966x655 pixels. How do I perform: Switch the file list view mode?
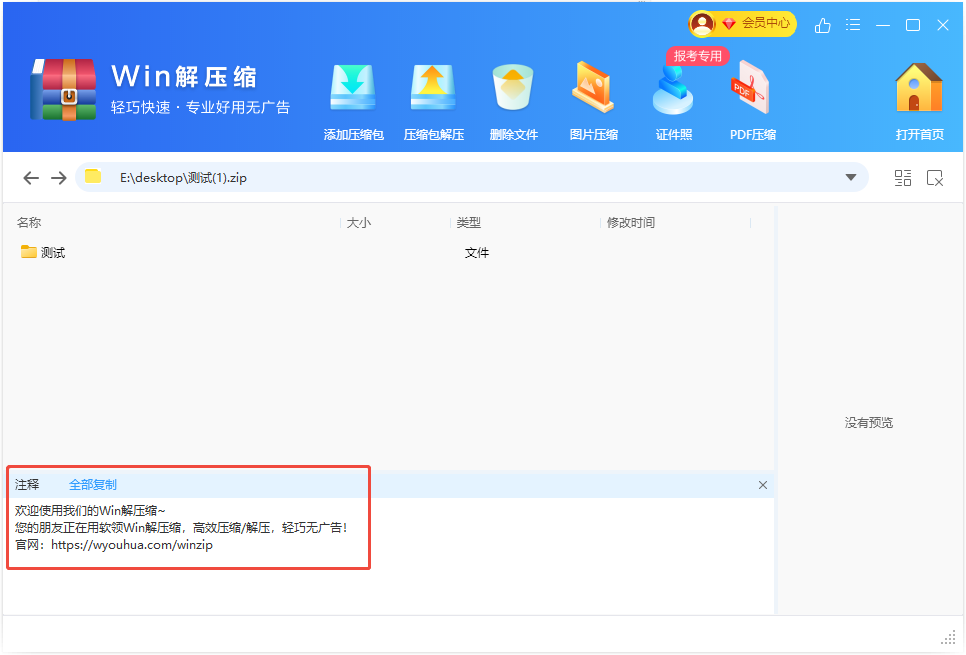903,178
